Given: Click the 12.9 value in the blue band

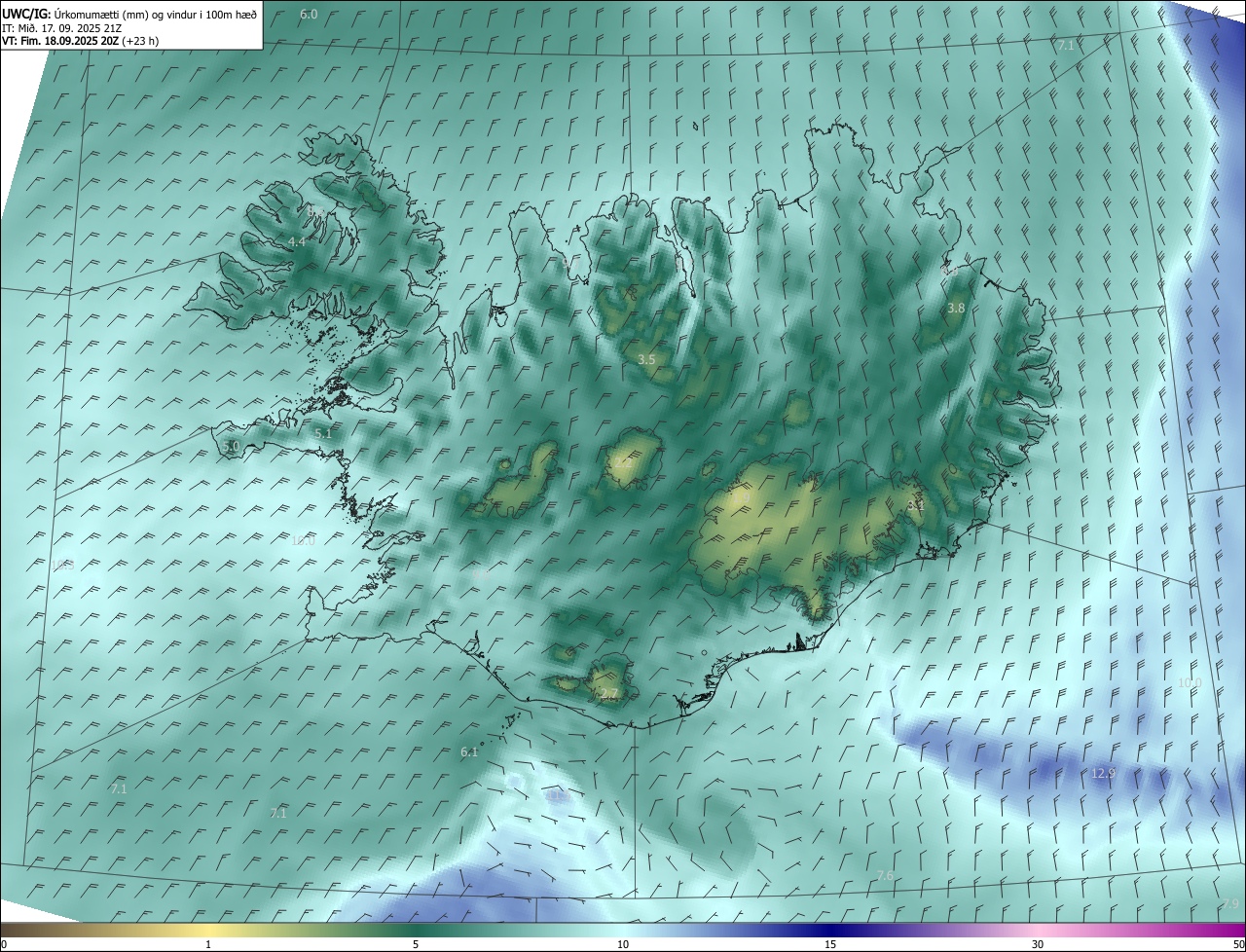Looking at the screenshot, I should click(x=1103, y=773).
